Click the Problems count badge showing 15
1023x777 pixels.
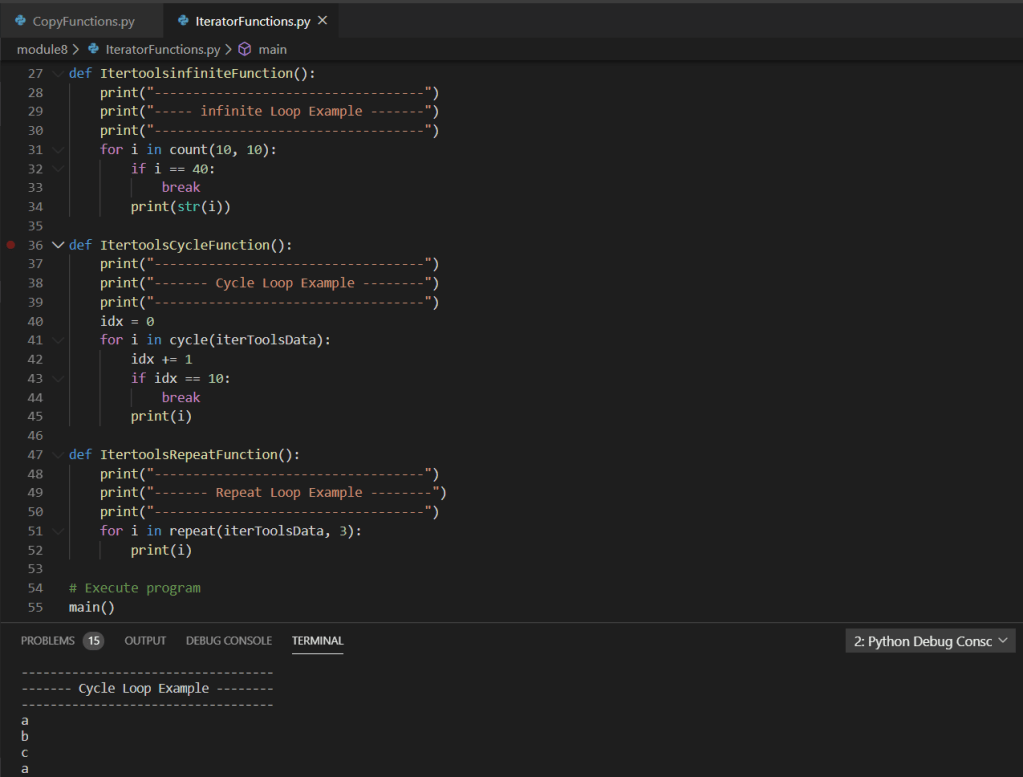tap(93, 641)
